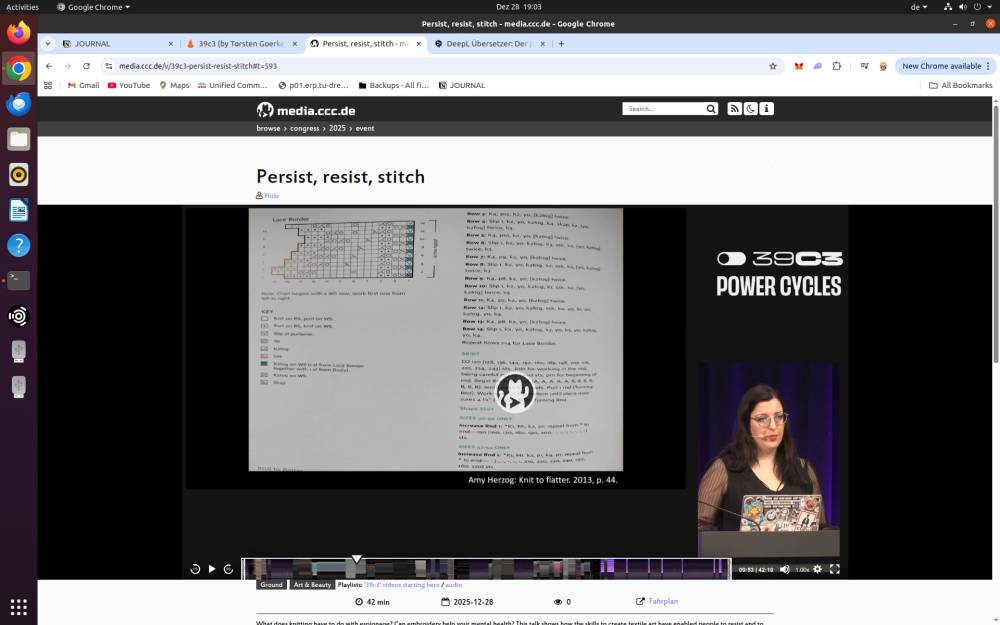The image size is (1000, 625).
Task: Open playback speed 1.00x menu
Action: pos(801,569)
